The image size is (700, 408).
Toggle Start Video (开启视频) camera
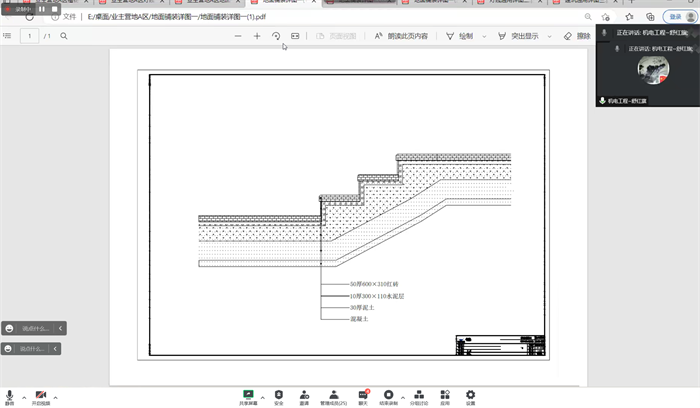[40, 396]
